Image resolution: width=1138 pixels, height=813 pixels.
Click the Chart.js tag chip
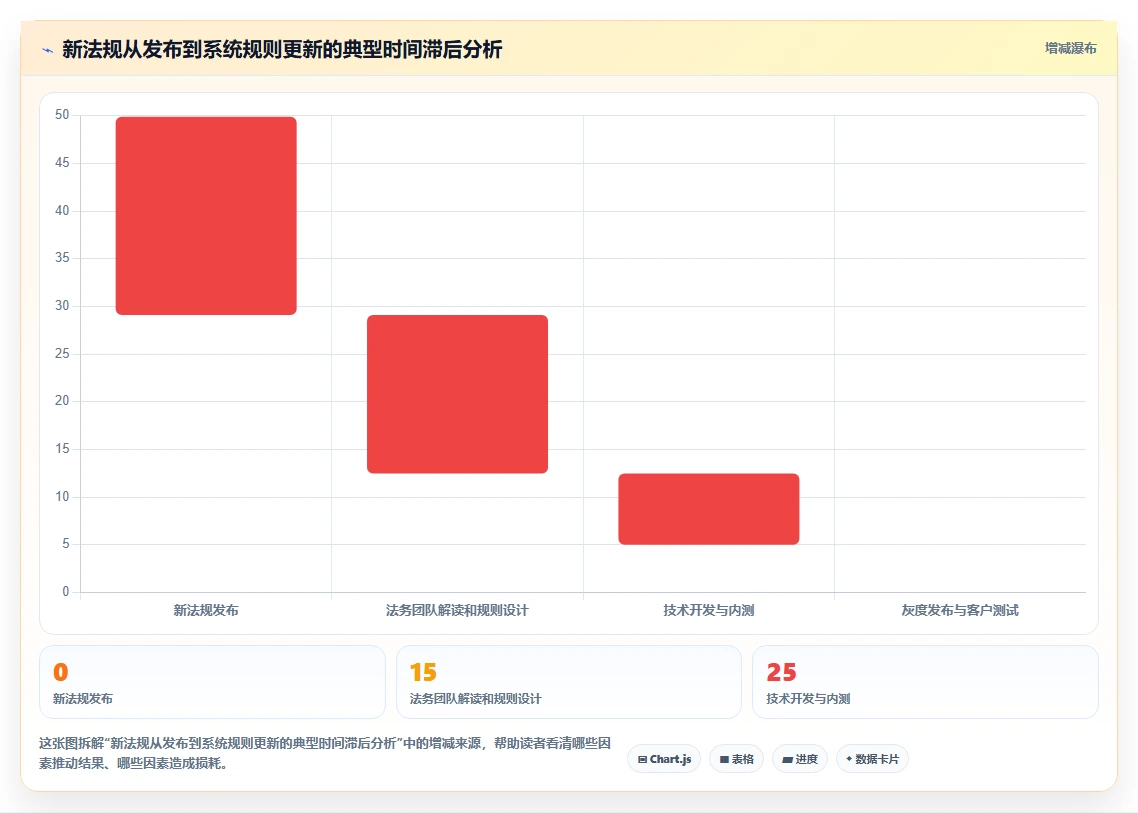click(x=664, y=759)
